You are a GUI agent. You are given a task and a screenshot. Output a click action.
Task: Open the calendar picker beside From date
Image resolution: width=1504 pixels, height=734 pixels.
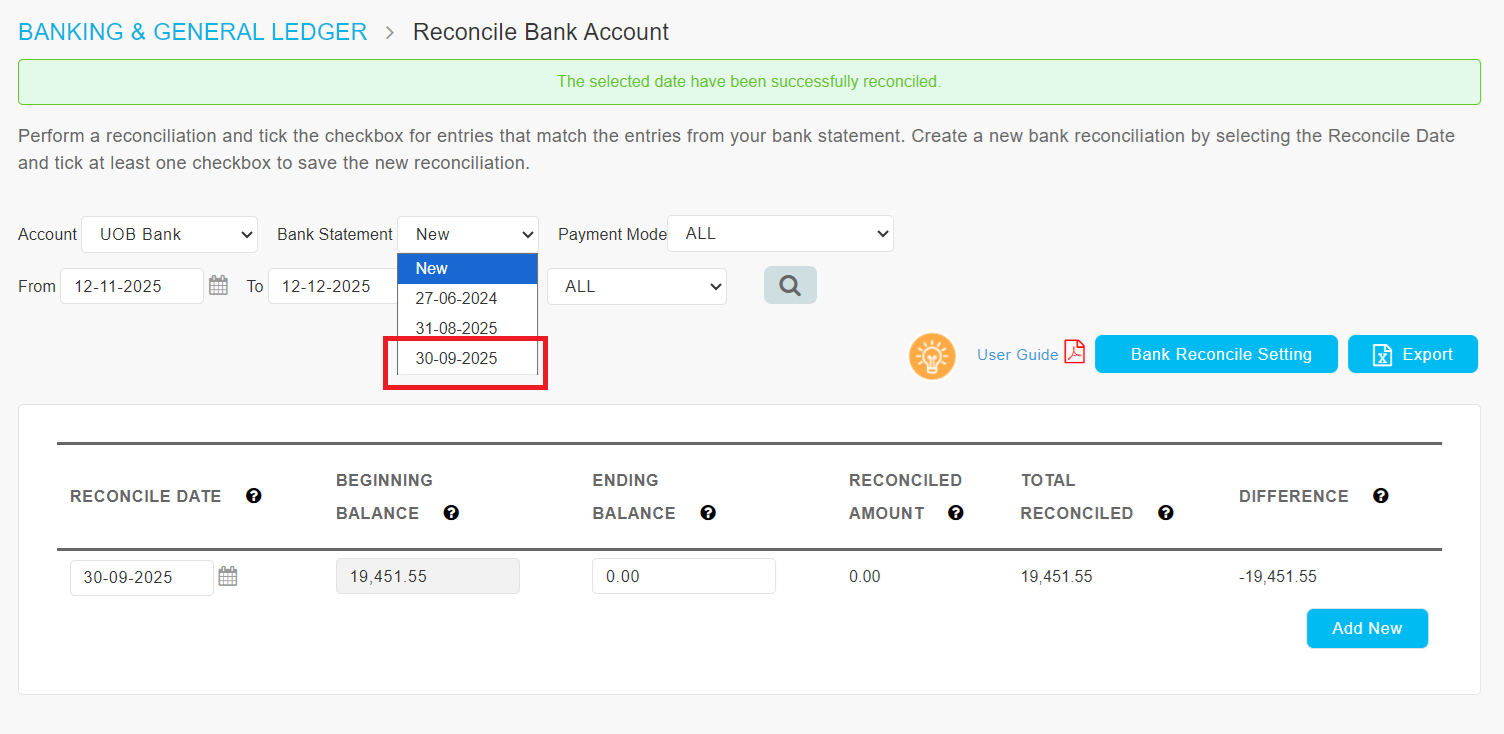click(218, 286)
